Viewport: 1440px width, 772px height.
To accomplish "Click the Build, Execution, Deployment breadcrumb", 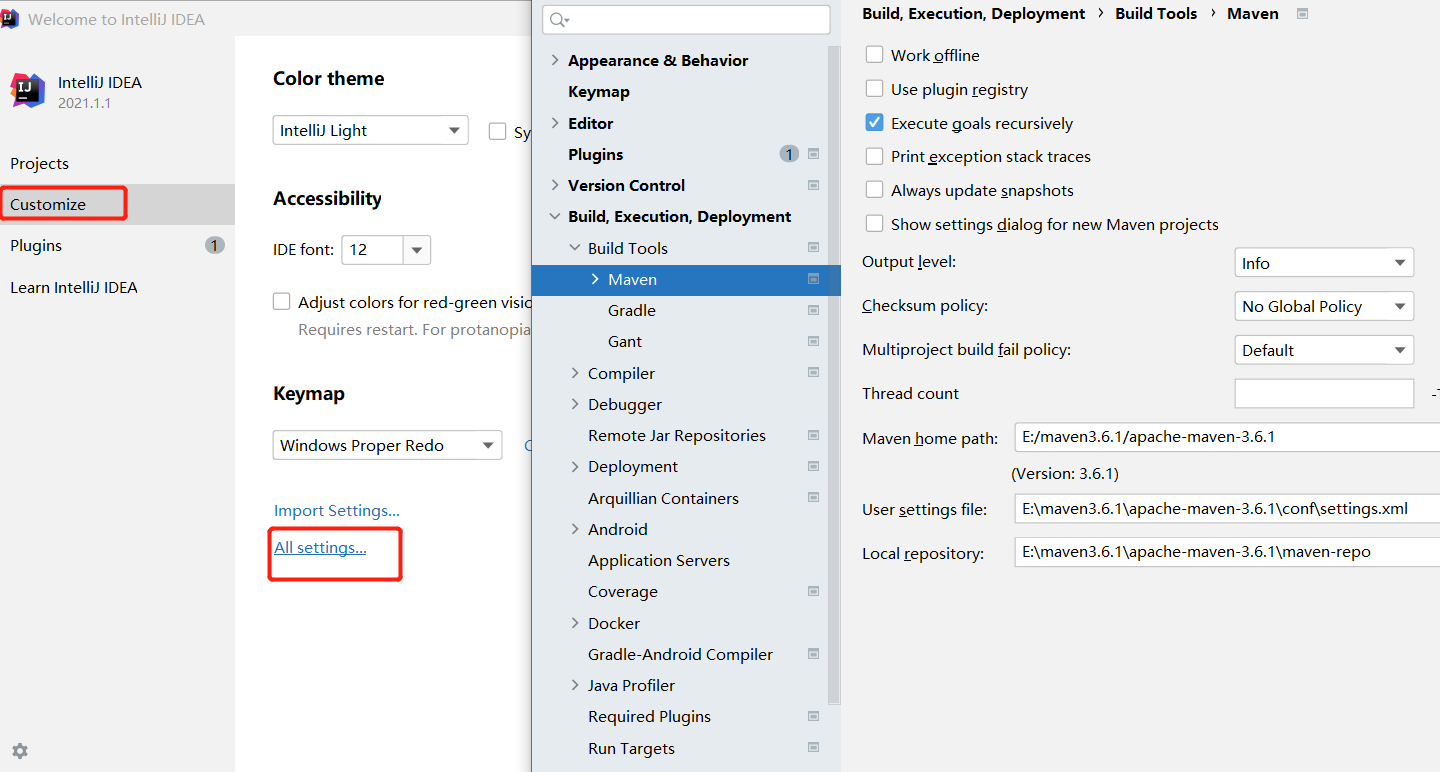I will coord(973,13).
